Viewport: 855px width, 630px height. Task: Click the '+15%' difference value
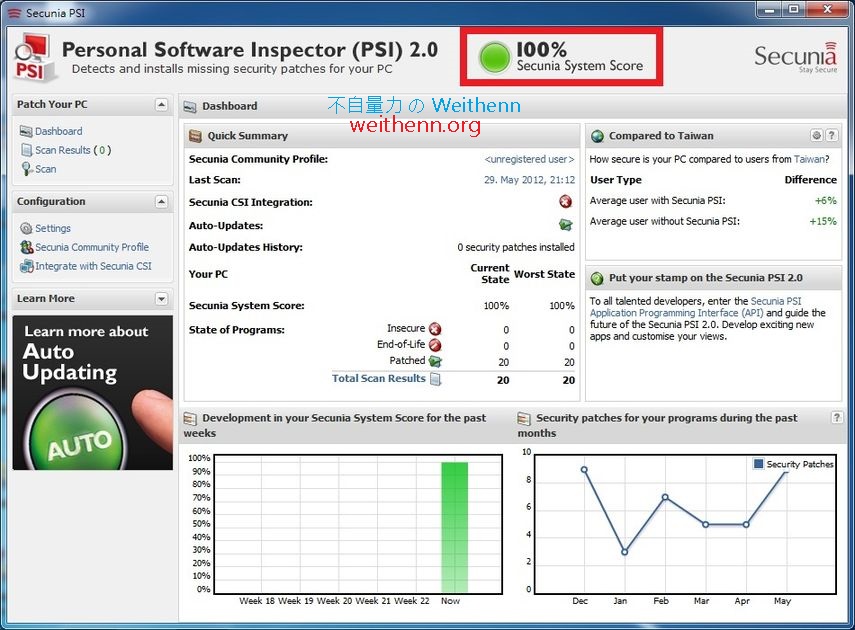823,221
